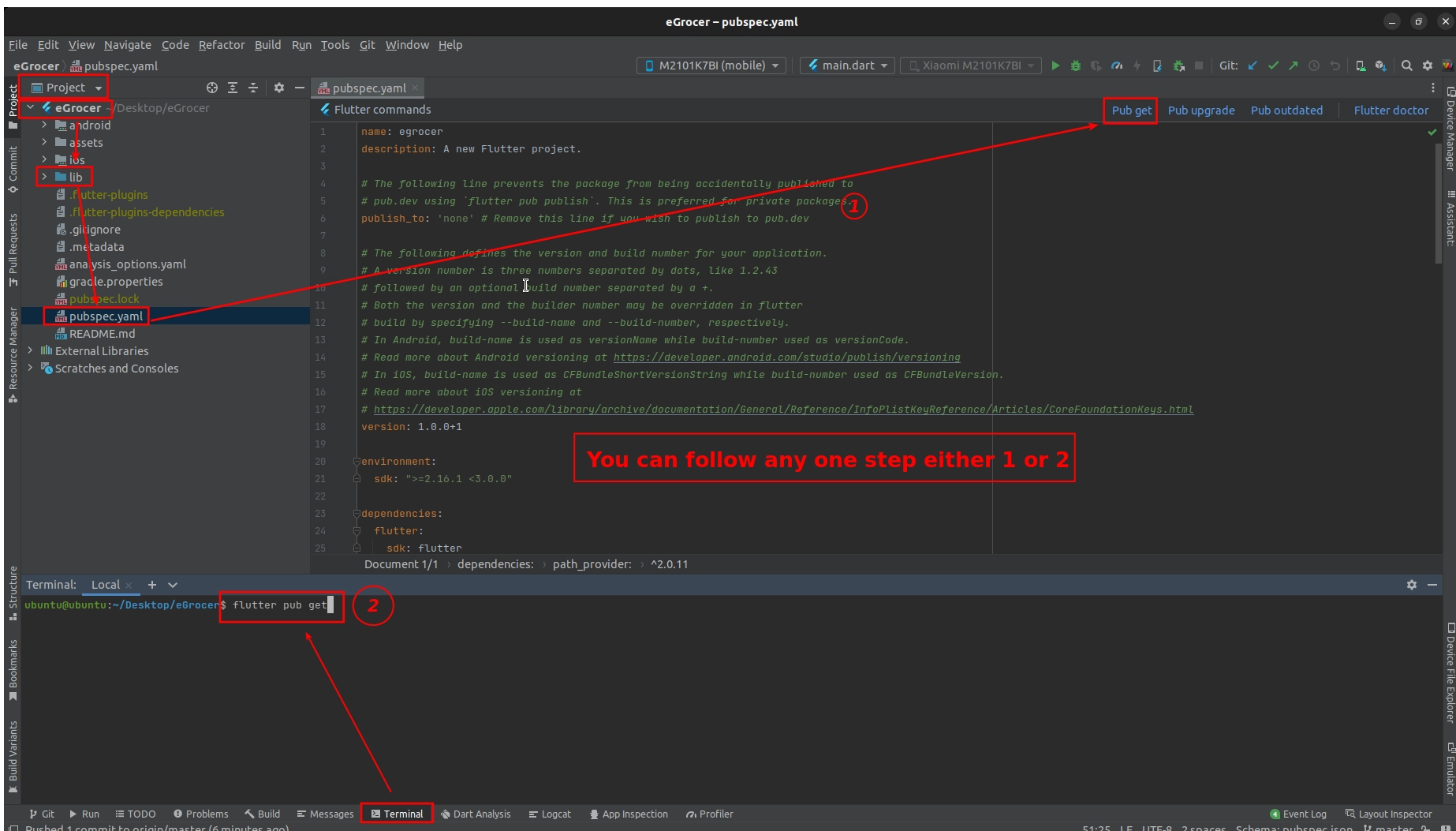Open Search Everywhere magnifier

point(1406,66)
